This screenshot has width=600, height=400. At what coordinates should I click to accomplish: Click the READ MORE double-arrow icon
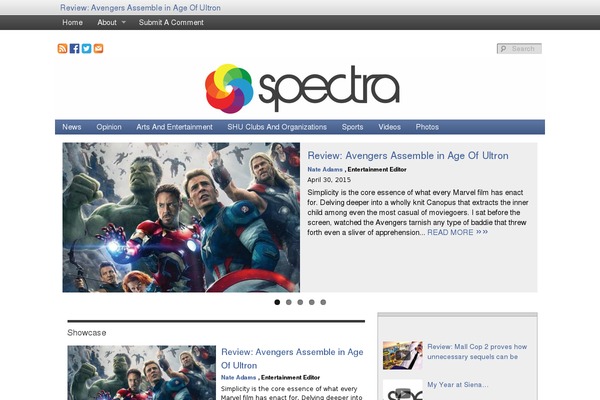(x=482, y=232)
